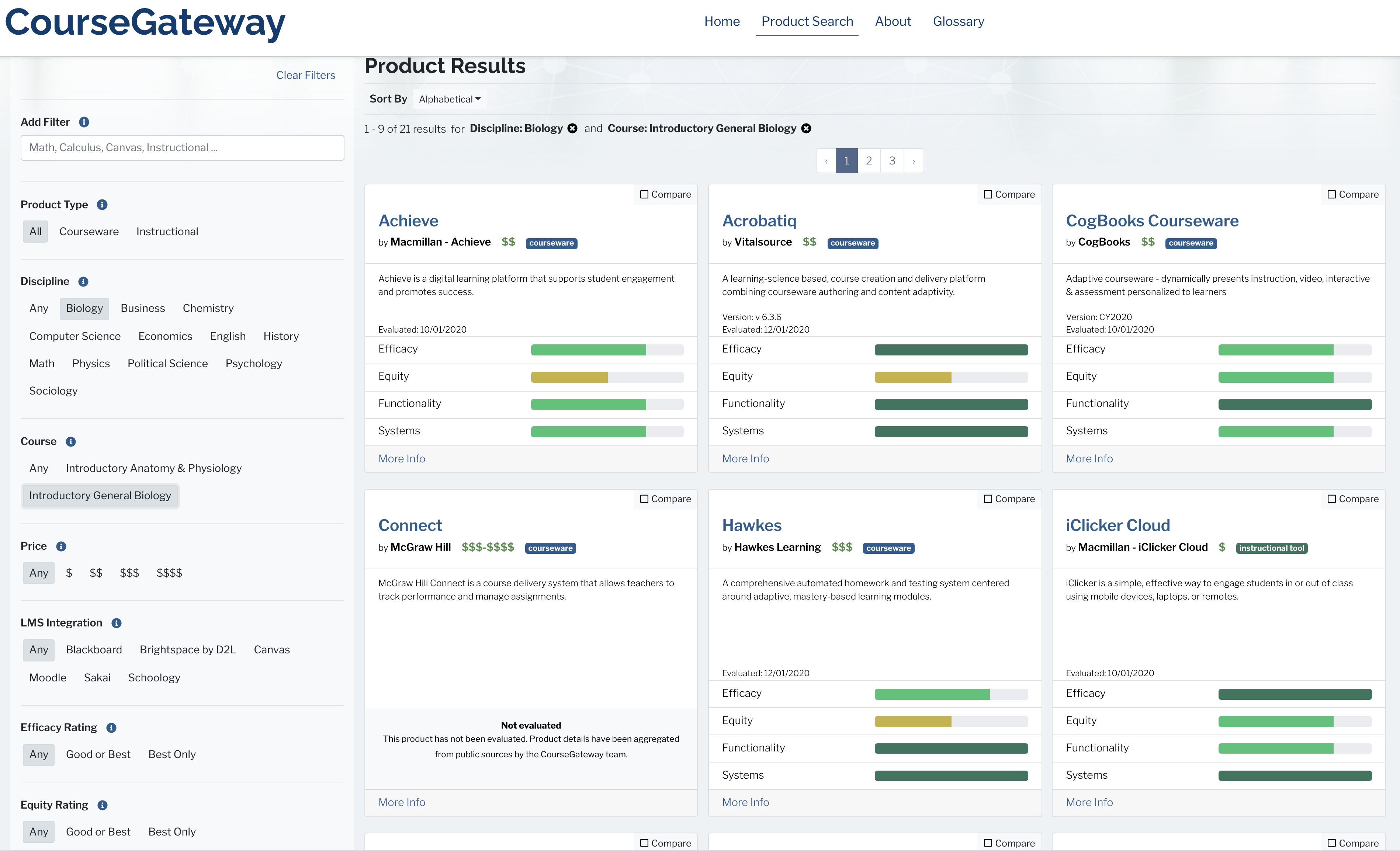The image size is (1400, 851).
Task: Check Compare box on Hawkes card
Action: pyautogui.click(x=988, y=499)
